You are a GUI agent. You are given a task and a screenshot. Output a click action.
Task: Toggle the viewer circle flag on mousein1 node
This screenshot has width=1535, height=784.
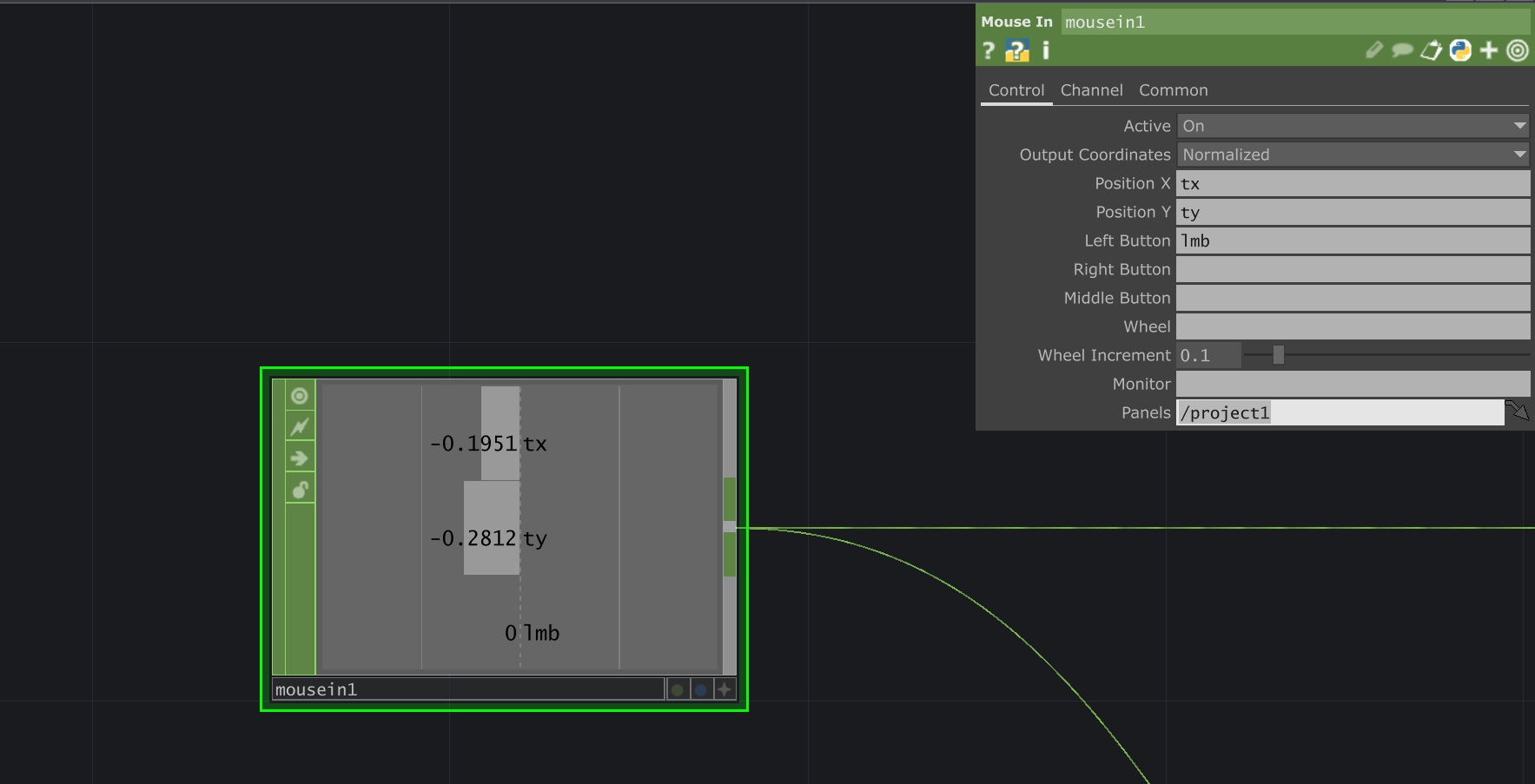coord(300,396)
